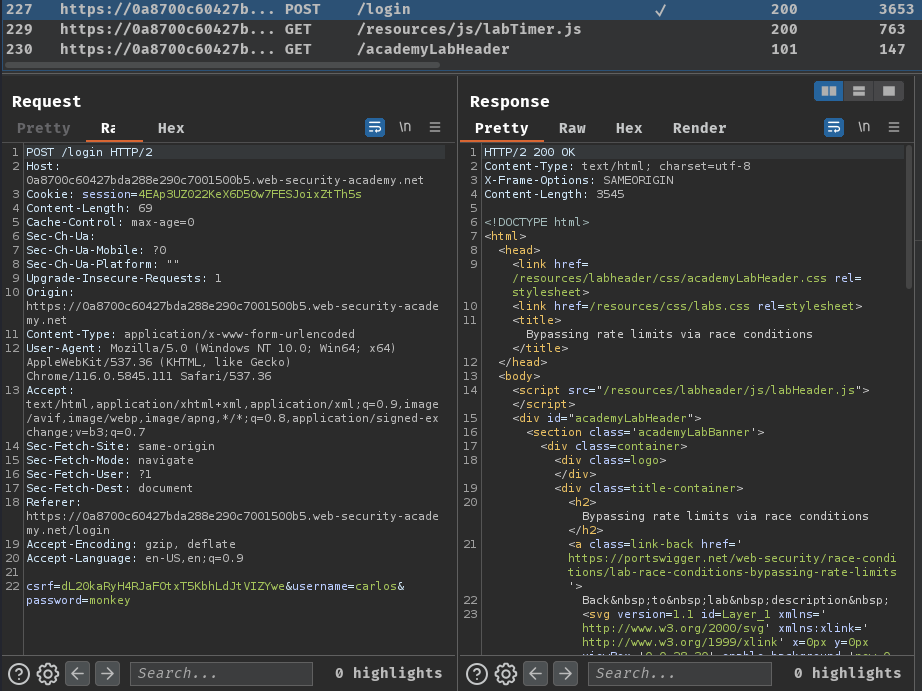The height and width of the screenshot is (691, 922).
Task: Open help for Request search bar
Action: pos(19,673)
